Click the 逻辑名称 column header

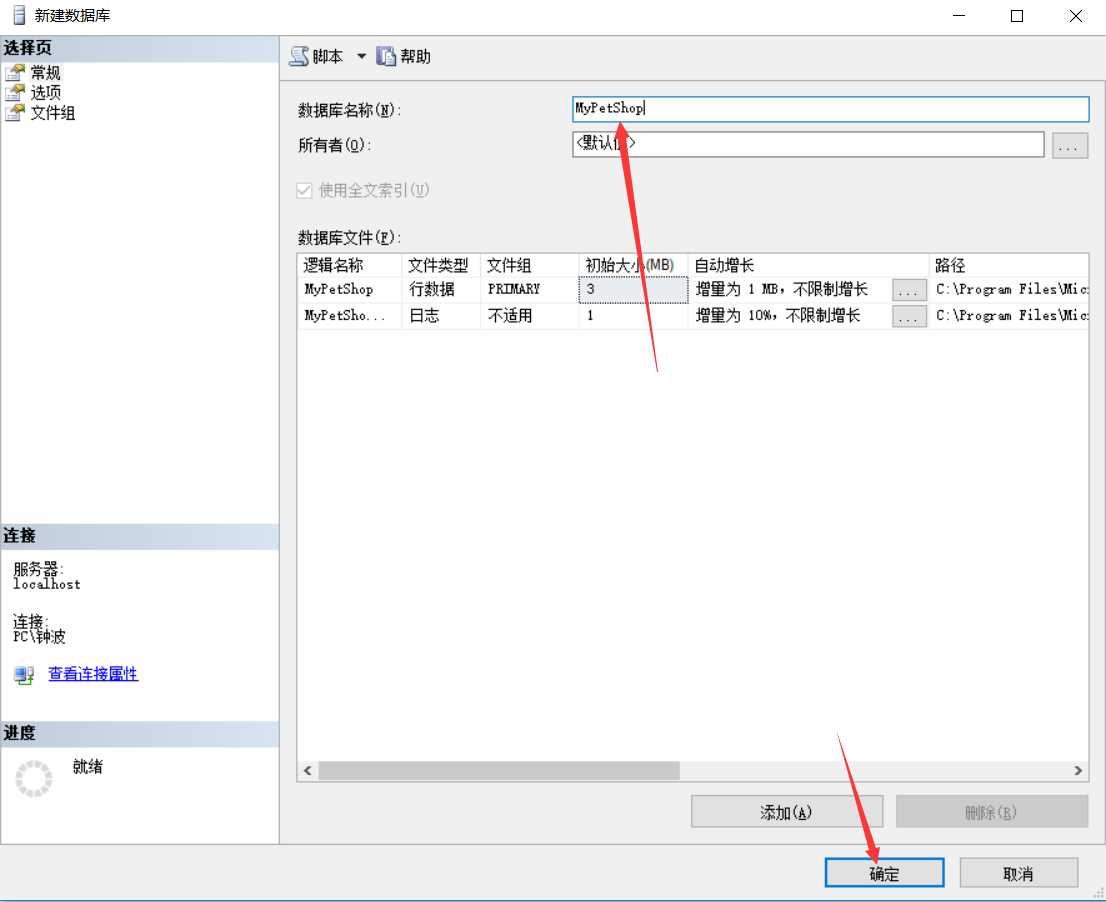pos(349,265)
